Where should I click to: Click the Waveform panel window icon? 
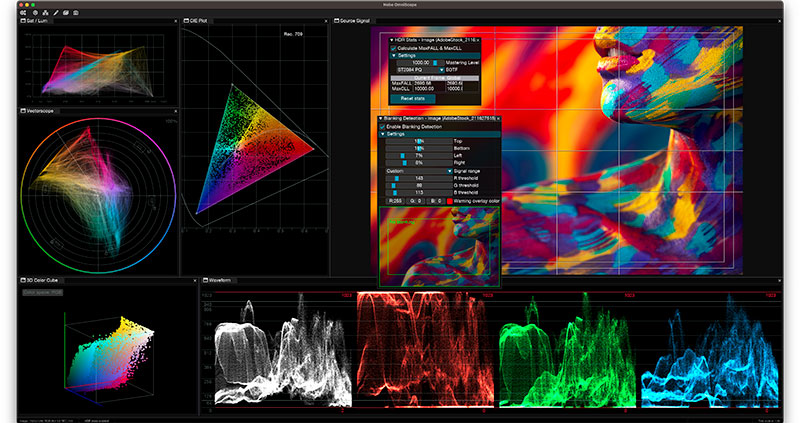tap(203, 281)
